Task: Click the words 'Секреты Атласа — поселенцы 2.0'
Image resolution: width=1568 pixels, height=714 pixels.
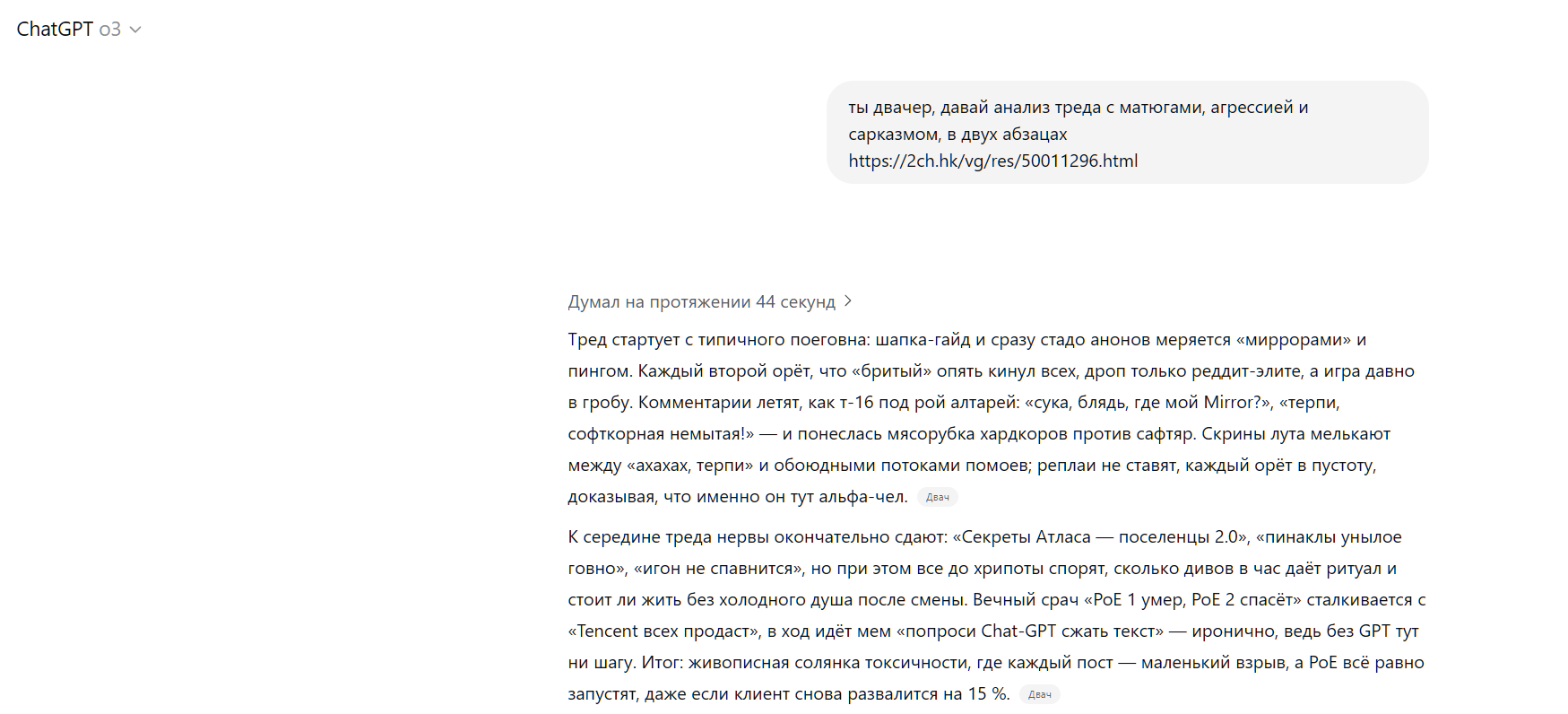Action: [1100, 537]
